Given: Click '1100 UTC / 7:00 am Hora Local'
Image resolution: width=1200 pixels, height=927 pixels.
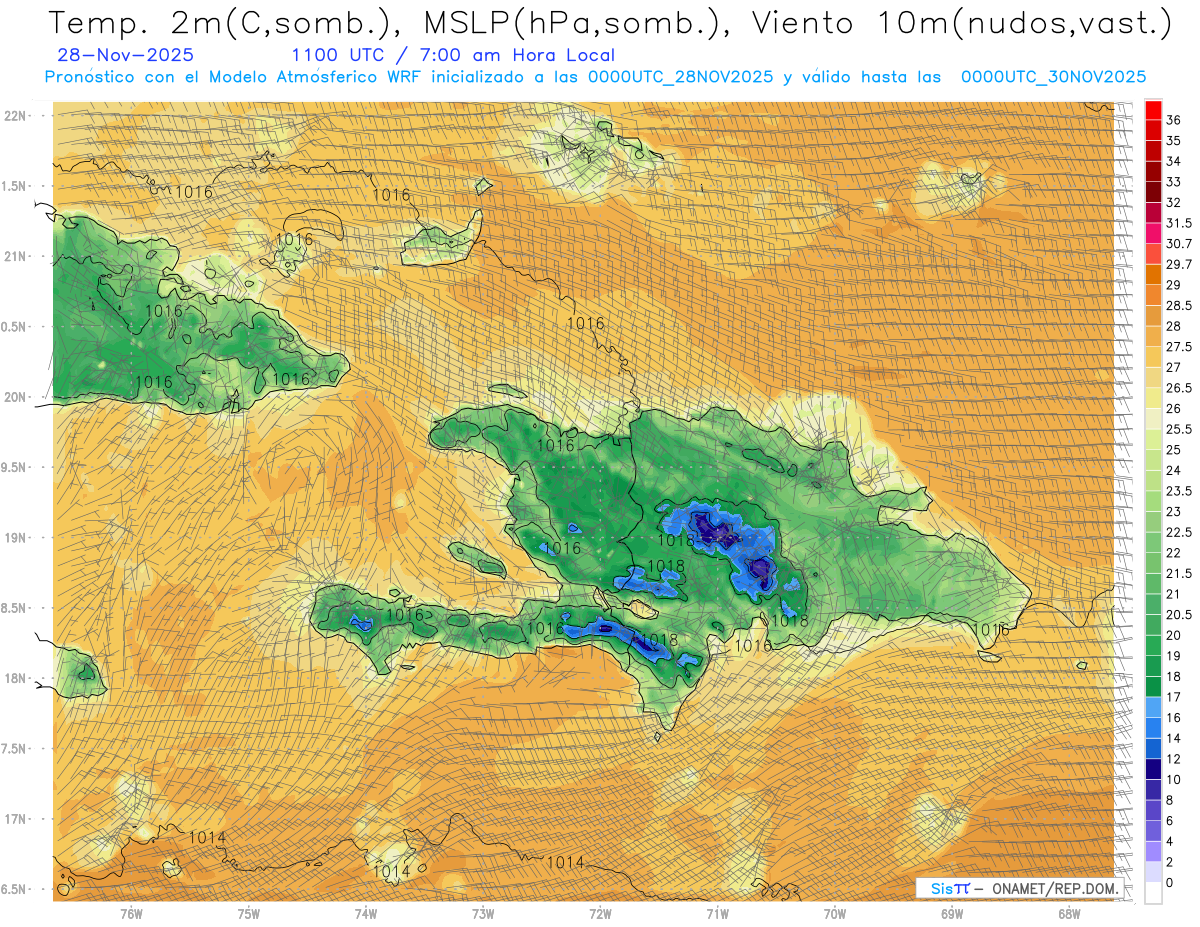Looking at the screenshot, I should tap(453, 55).
